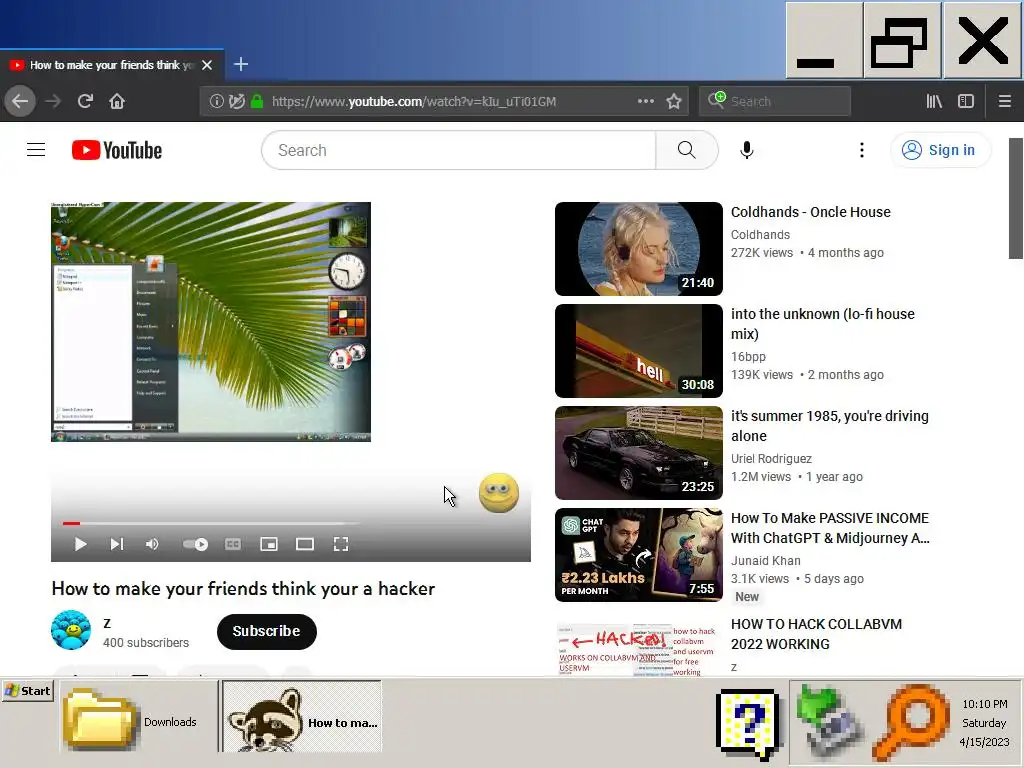Image resolution: width=1024 pixels, height=768 pixels.
Task: Bookmark this page with the star icon
Action: [x=674, y=101]
